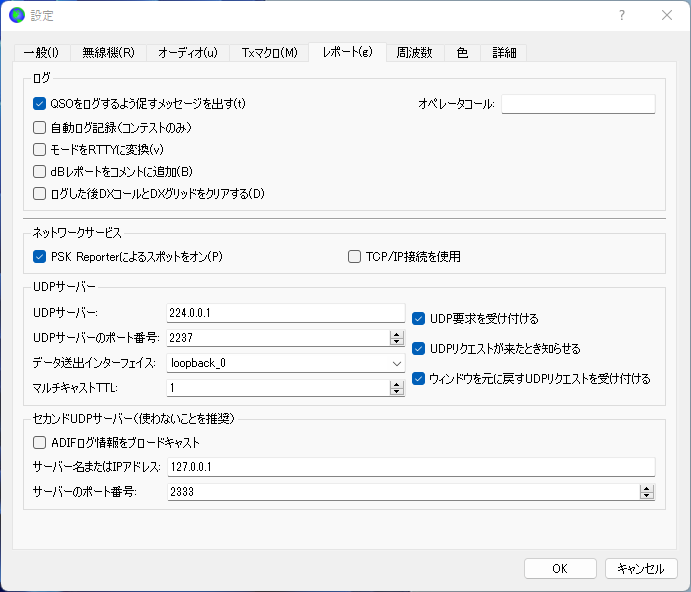Screen dimensions: 691x592
Task: Increase サーバーのポート番号 with up arrow
Action: (646, 488)
